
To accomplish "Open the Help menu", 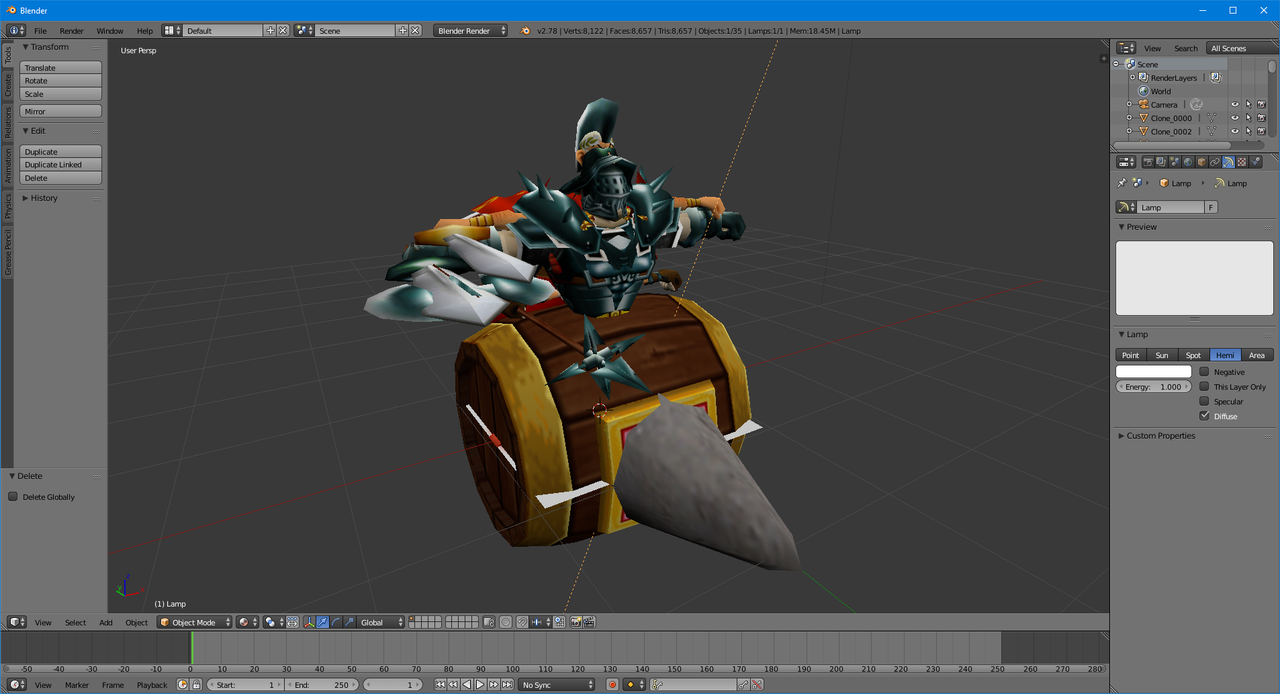I will pos(145,31).
